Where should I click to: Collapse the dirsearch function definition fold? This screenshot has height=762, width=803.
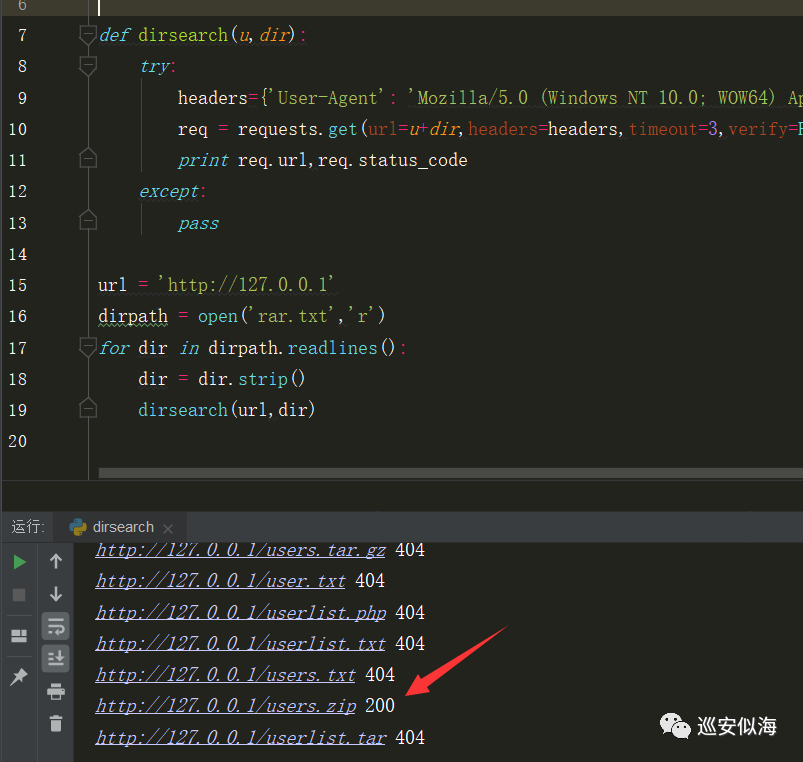88,35
